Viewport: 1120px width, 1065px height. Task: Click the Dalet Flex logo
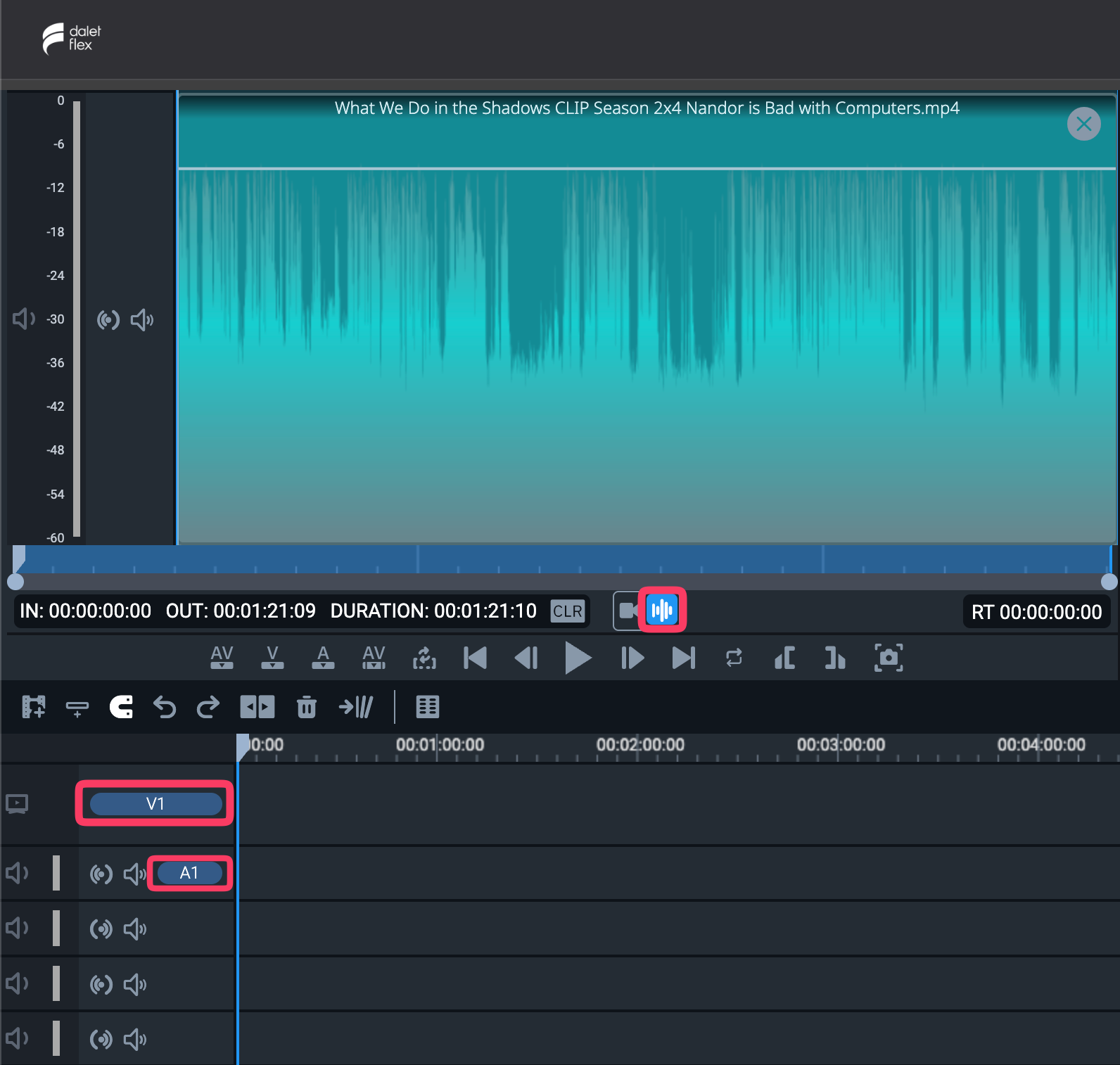point(72,39)
